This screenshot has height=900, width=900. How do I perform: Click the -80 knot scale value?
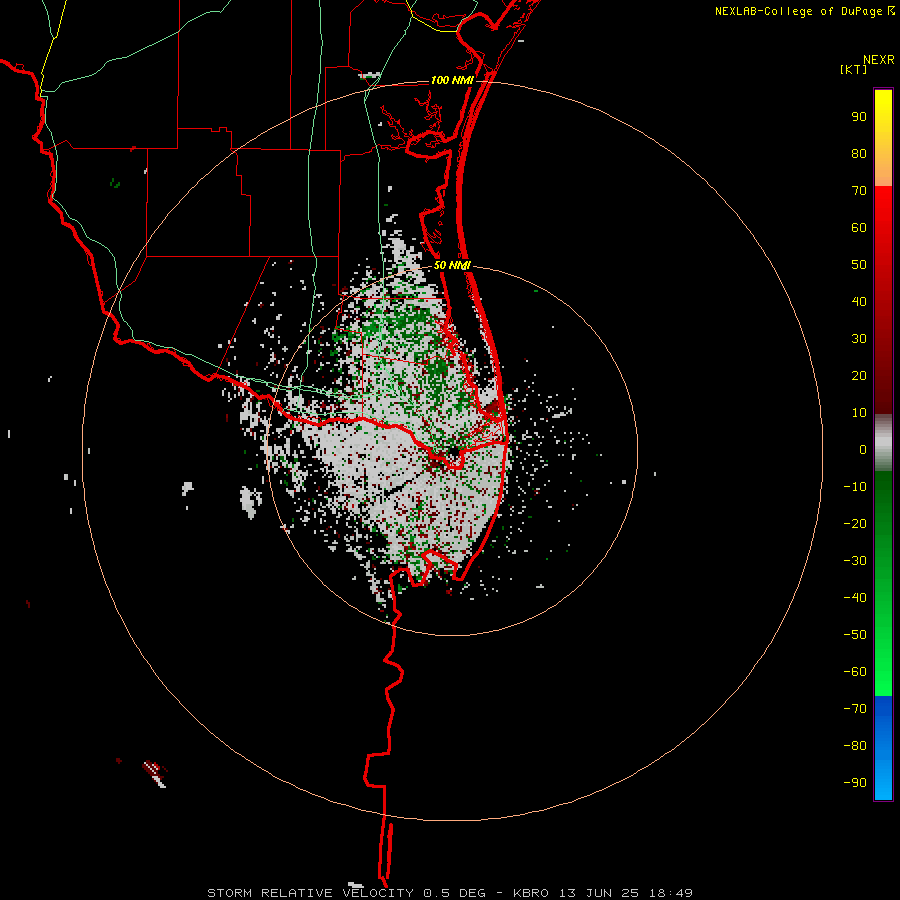(855, 746)
